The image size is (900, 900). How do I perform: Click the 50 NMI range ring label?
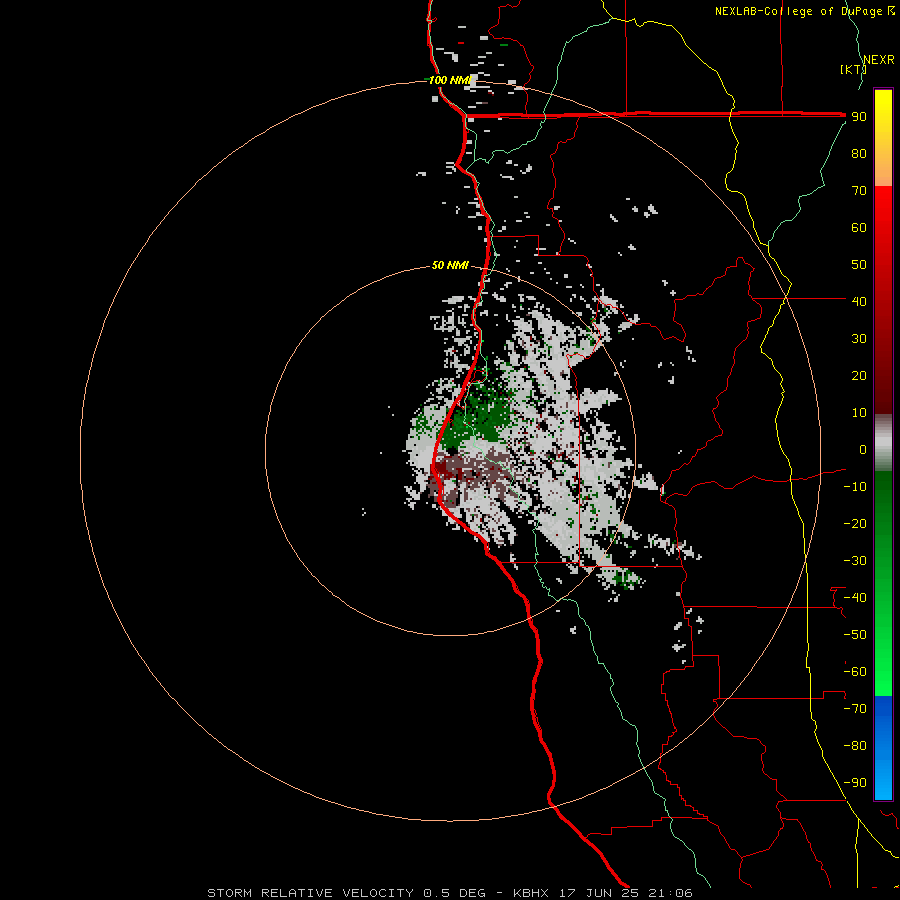pyautogui.click(x=450, y=265)
